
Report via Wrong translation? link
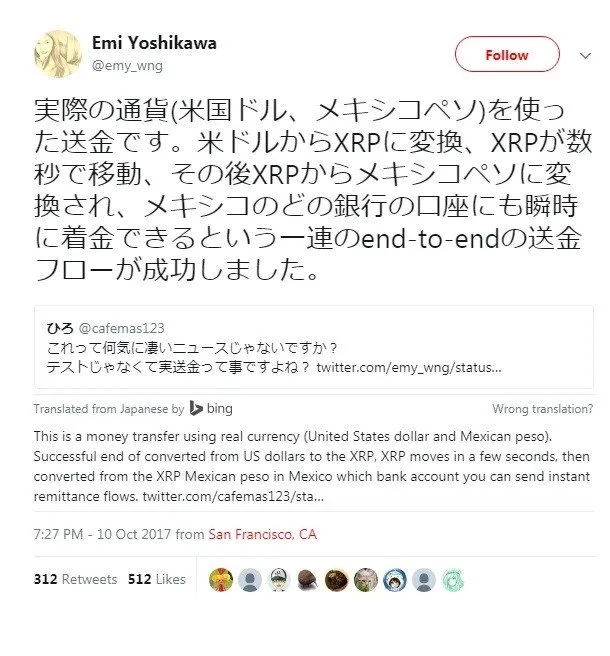click(x=543, y=409)
